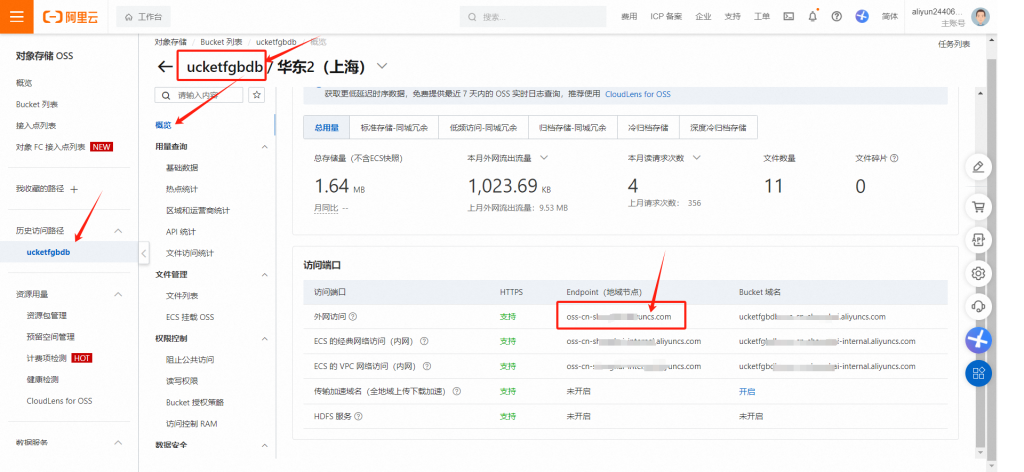Open 接入点列表 in sidebar
The width and height of the screenshot is (1024, 472).
coord(36,125)
